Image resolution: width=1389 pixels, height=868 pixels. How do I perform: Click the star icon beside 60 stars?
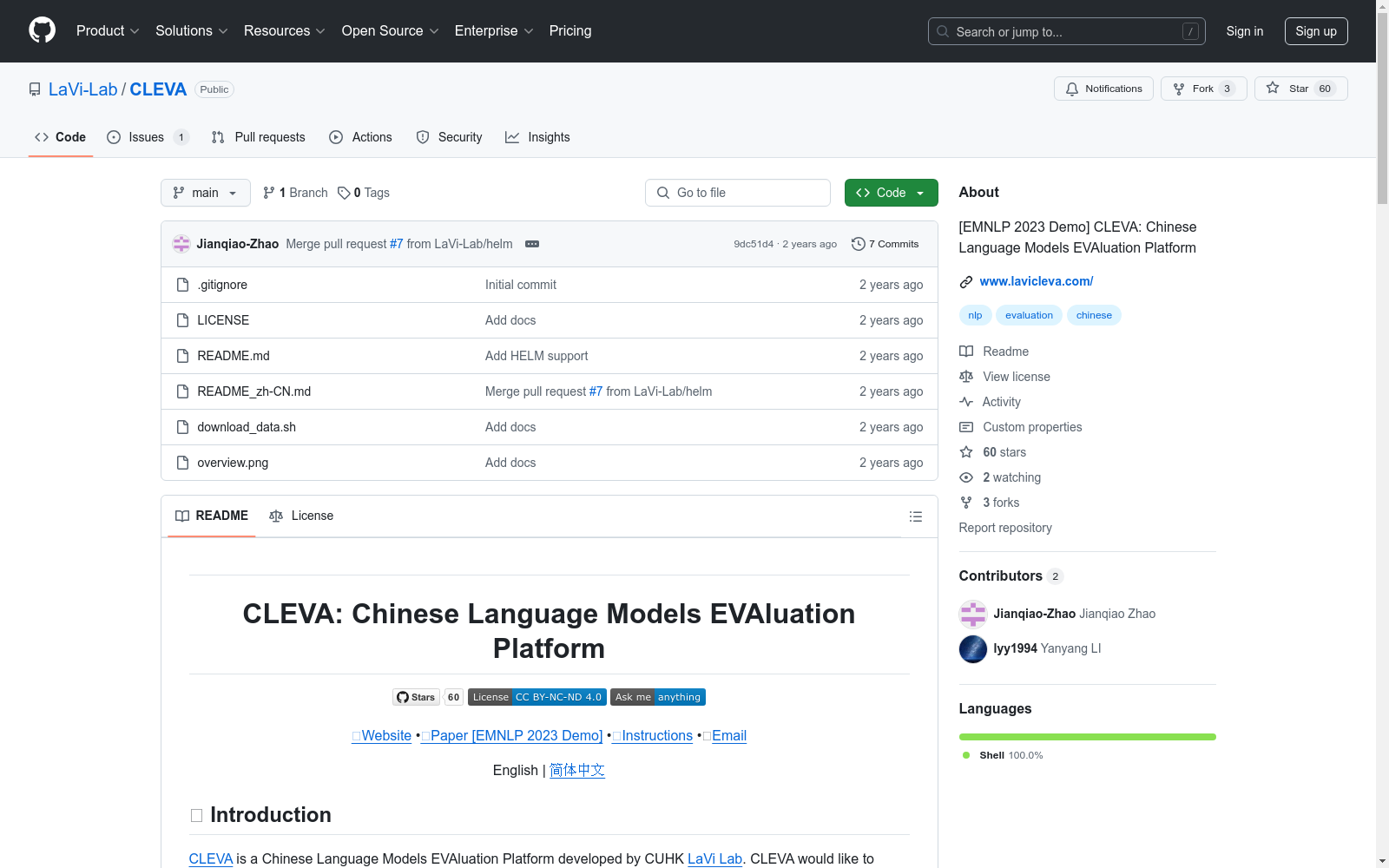(x=966, y=452)
